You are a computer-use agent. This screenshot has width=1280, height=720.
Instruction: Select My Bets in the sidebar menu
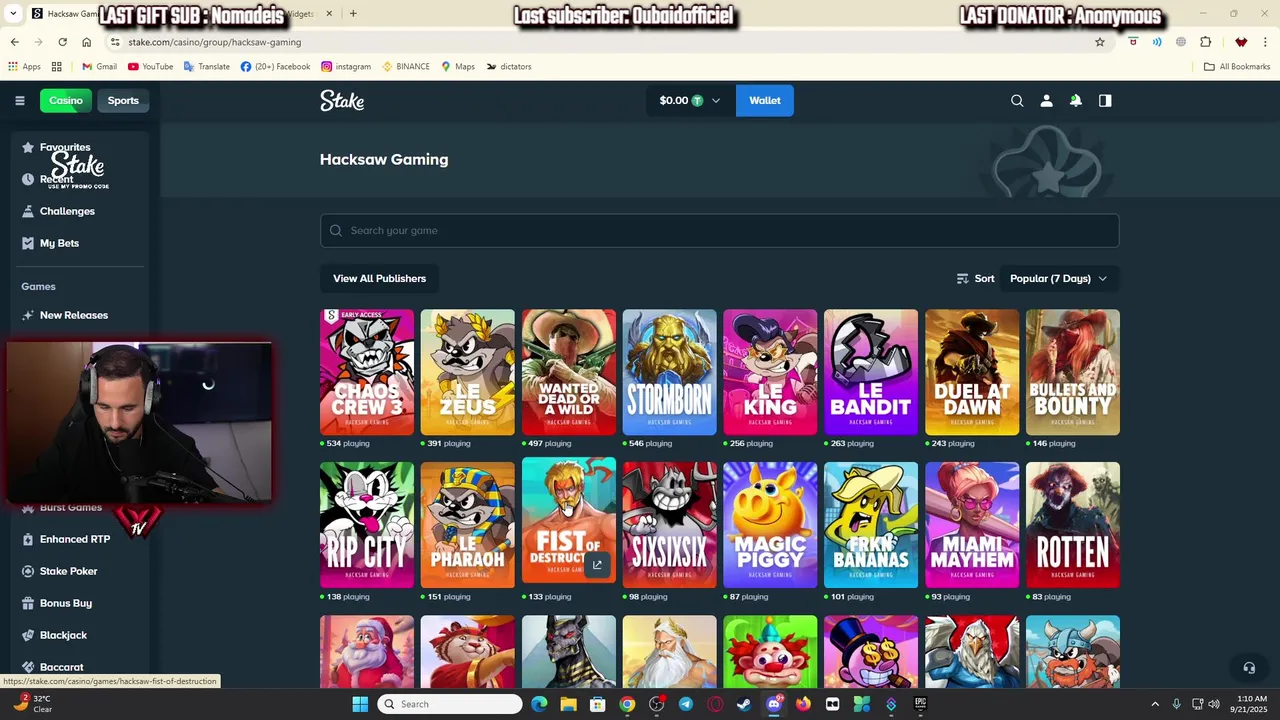coord(59,243)
